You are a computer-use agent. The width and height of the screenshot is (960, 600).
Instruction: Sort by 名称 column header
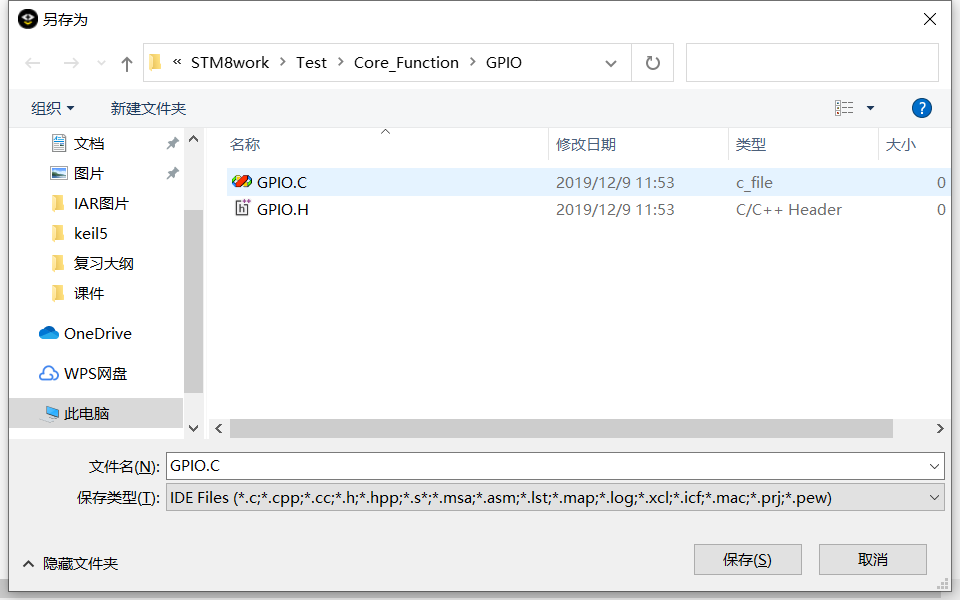point(245,144)
